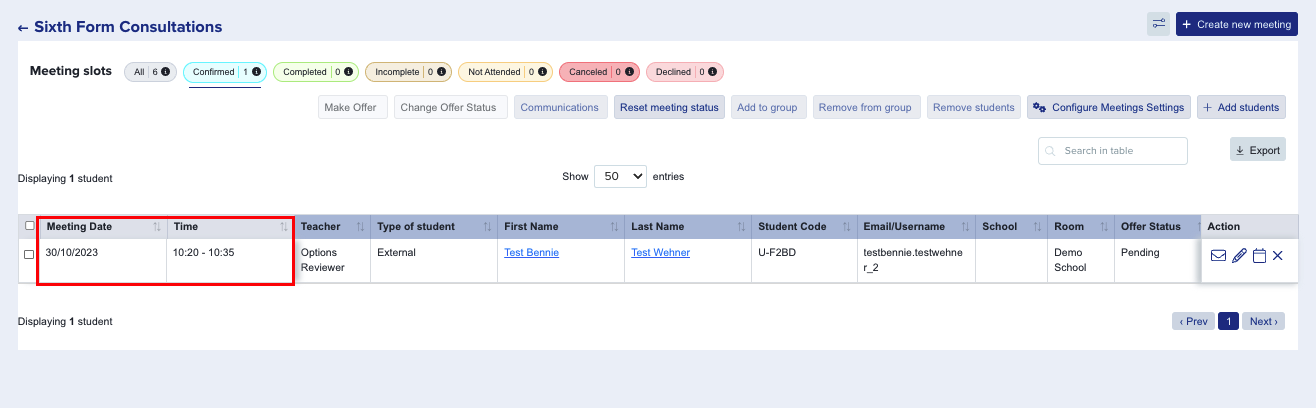
Task: Switch to the Not Attended tab
Action: [505, 72]
